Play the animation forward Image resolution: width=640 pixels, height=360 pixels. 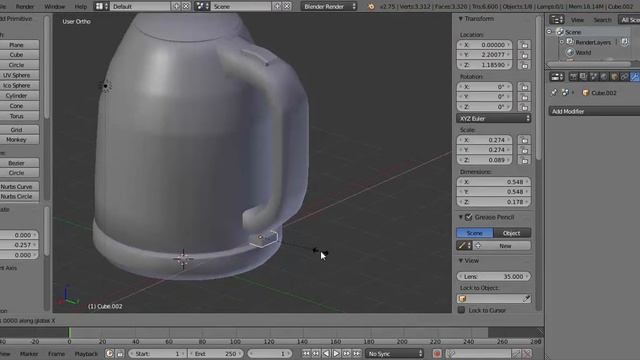tap(336, 354)
